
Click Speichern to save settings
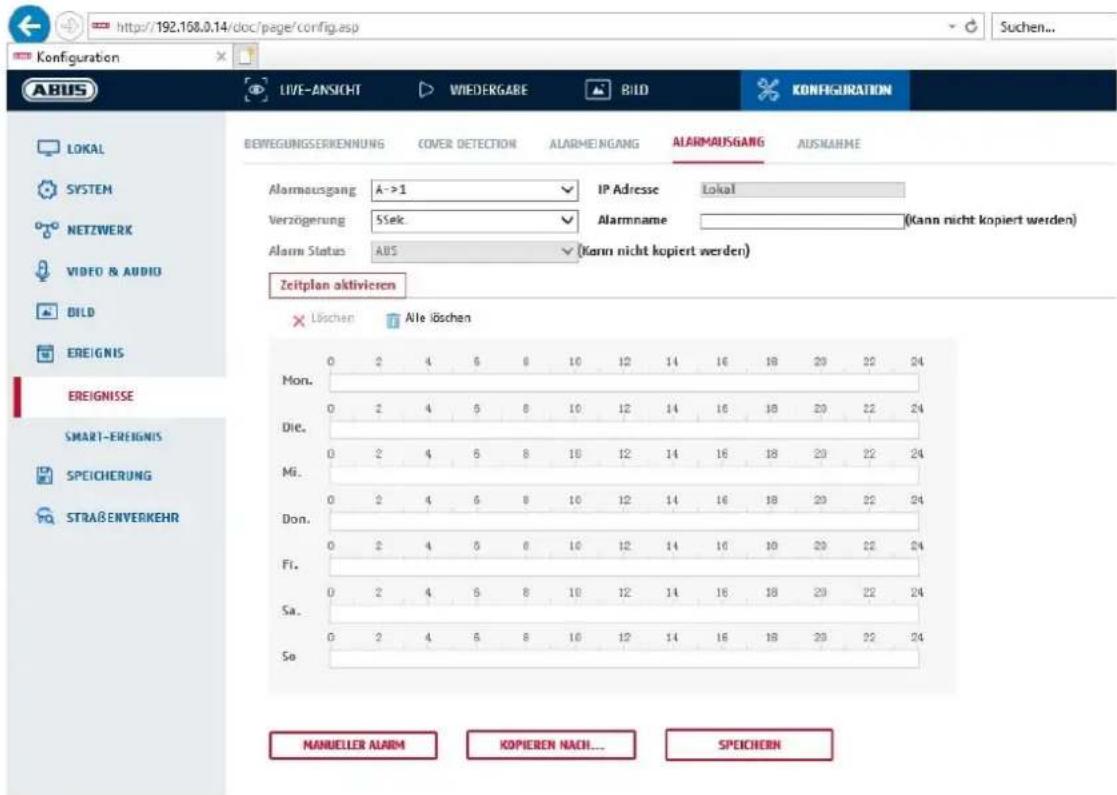pyautogui.click(x=749, y=744)
